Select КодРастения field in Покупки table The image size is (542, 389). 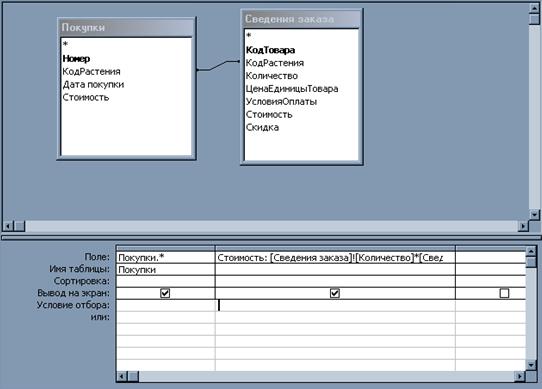[x=91, y=72]
